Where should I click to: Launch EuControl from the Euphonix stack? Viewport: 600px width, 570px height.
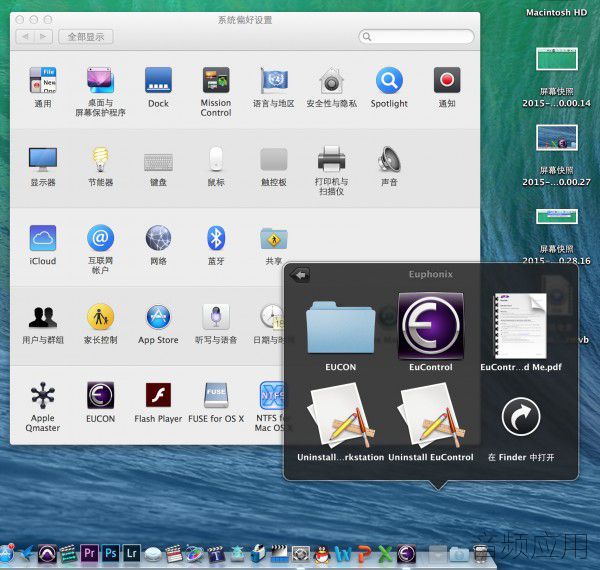(x=431, y=326)
